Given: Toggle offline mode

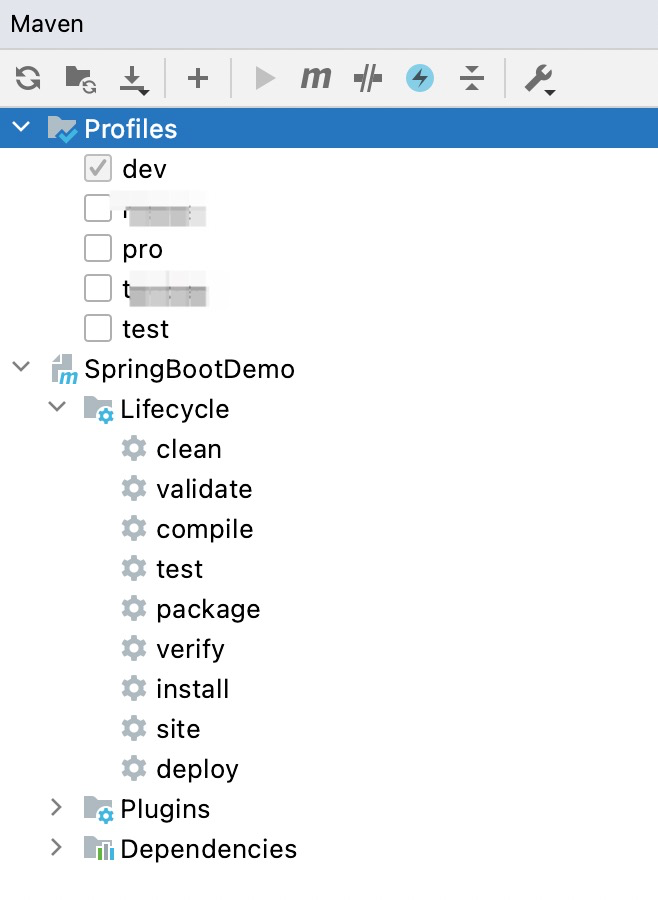Looking at the screenshot, I should [420, 78].
